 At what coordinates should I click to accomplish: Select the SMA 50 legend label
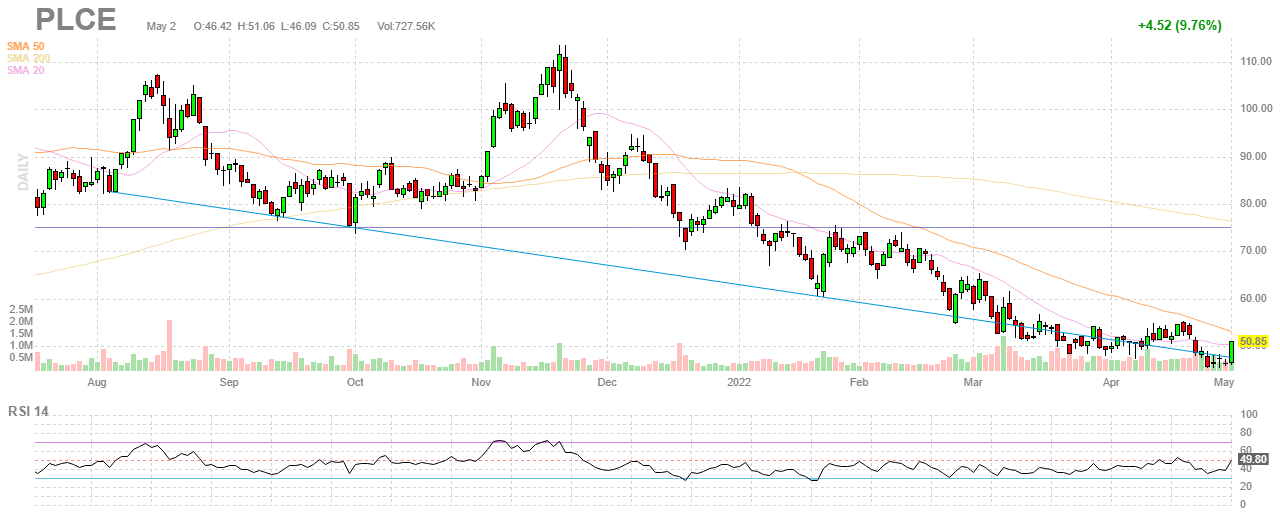24,46
